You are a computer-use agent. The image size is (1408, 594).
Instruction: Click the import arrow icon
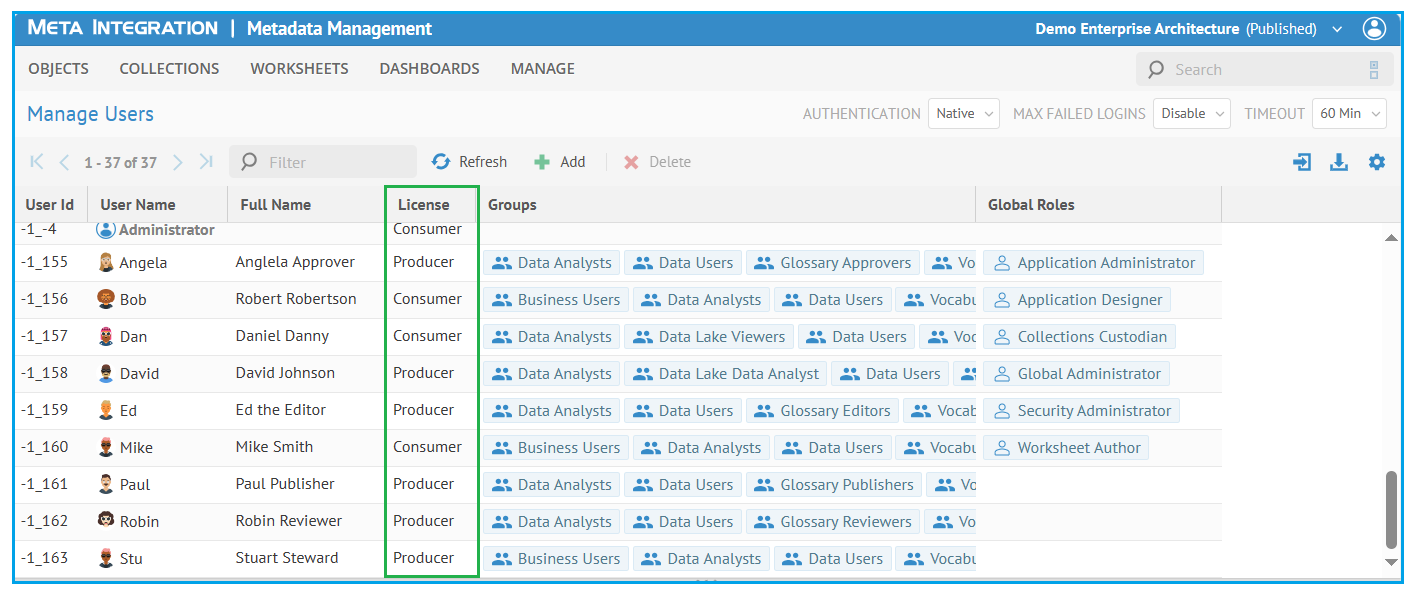pos(1302,162)
